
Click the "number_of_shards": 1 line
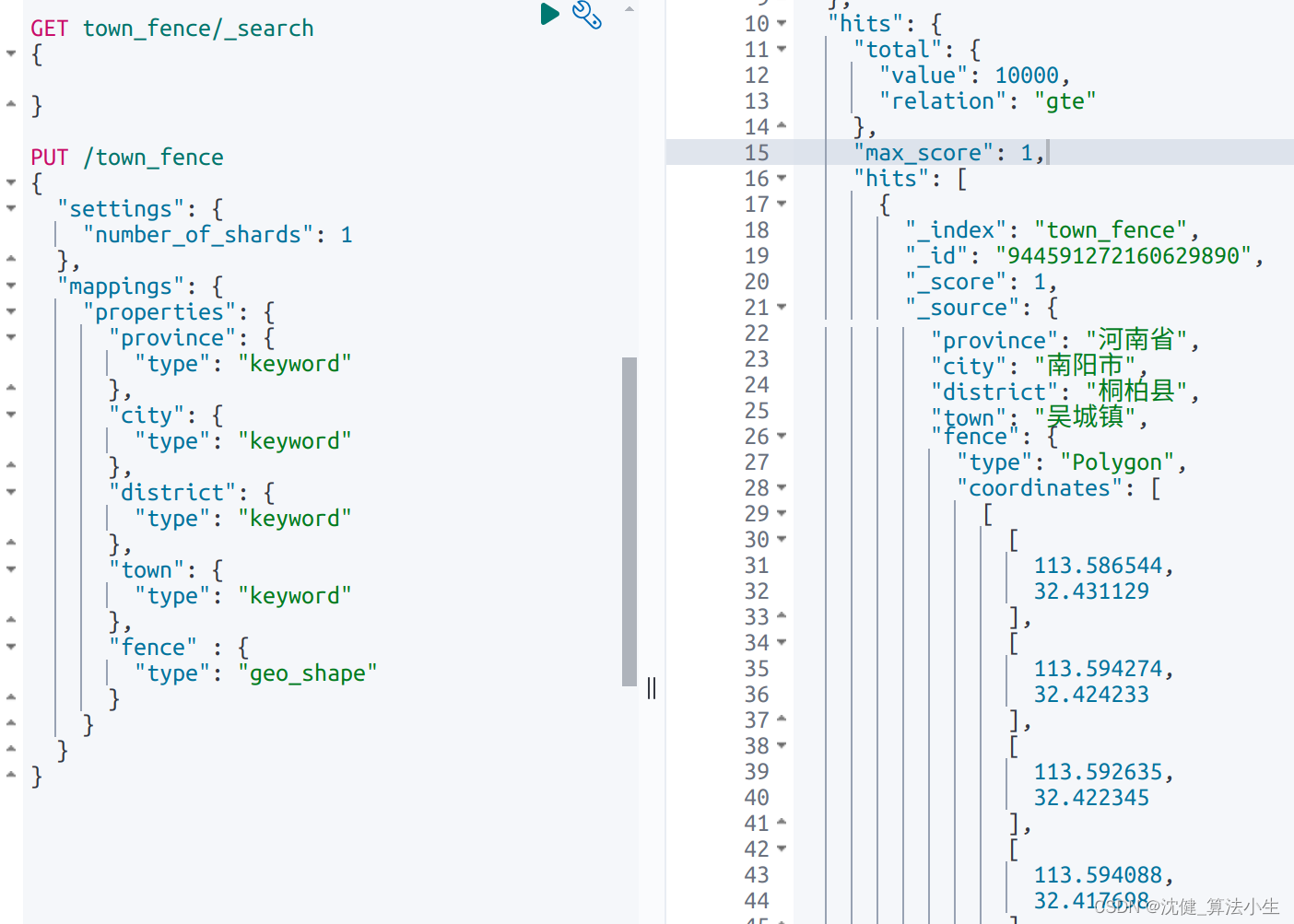(x=218, y=235)
